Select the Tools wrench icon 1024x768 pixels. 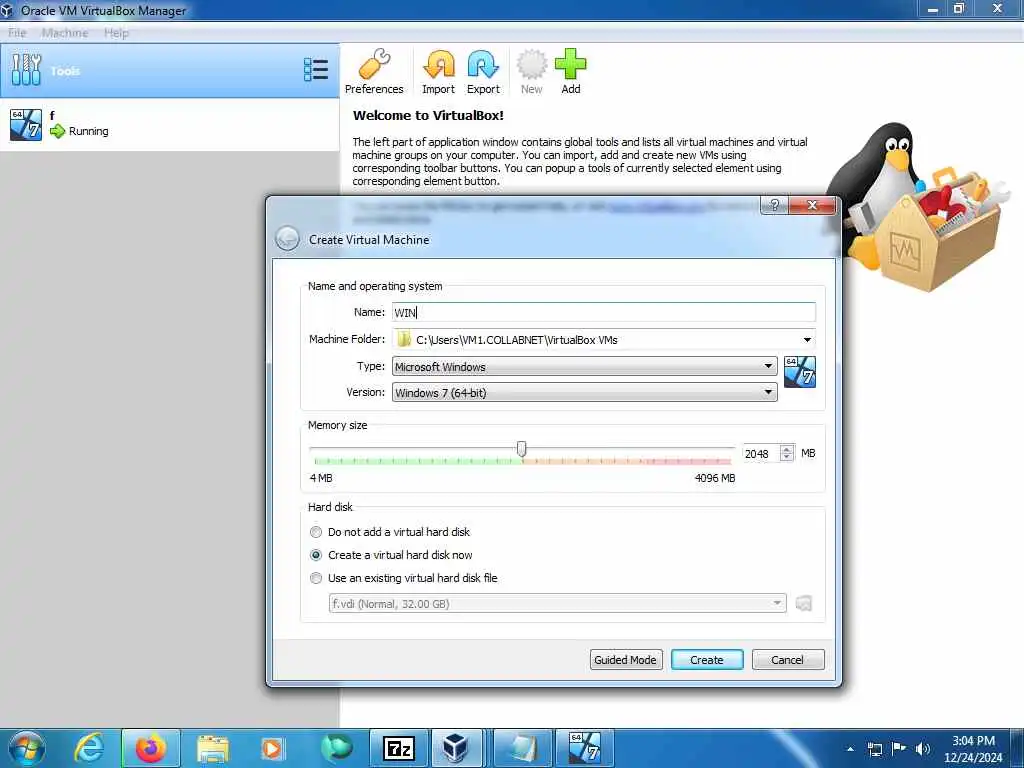27,70
